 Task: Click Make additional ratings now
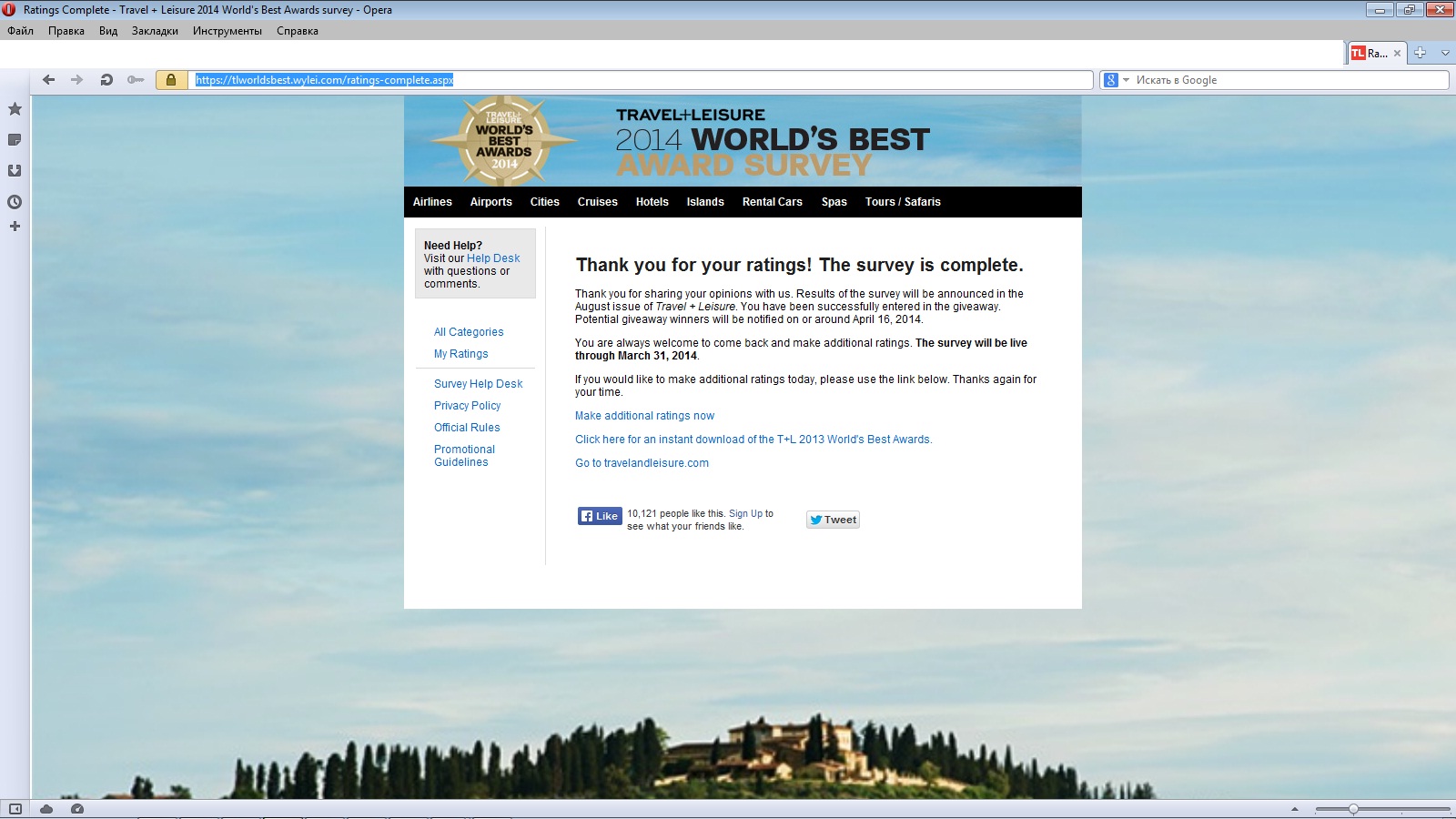[644, 416]
